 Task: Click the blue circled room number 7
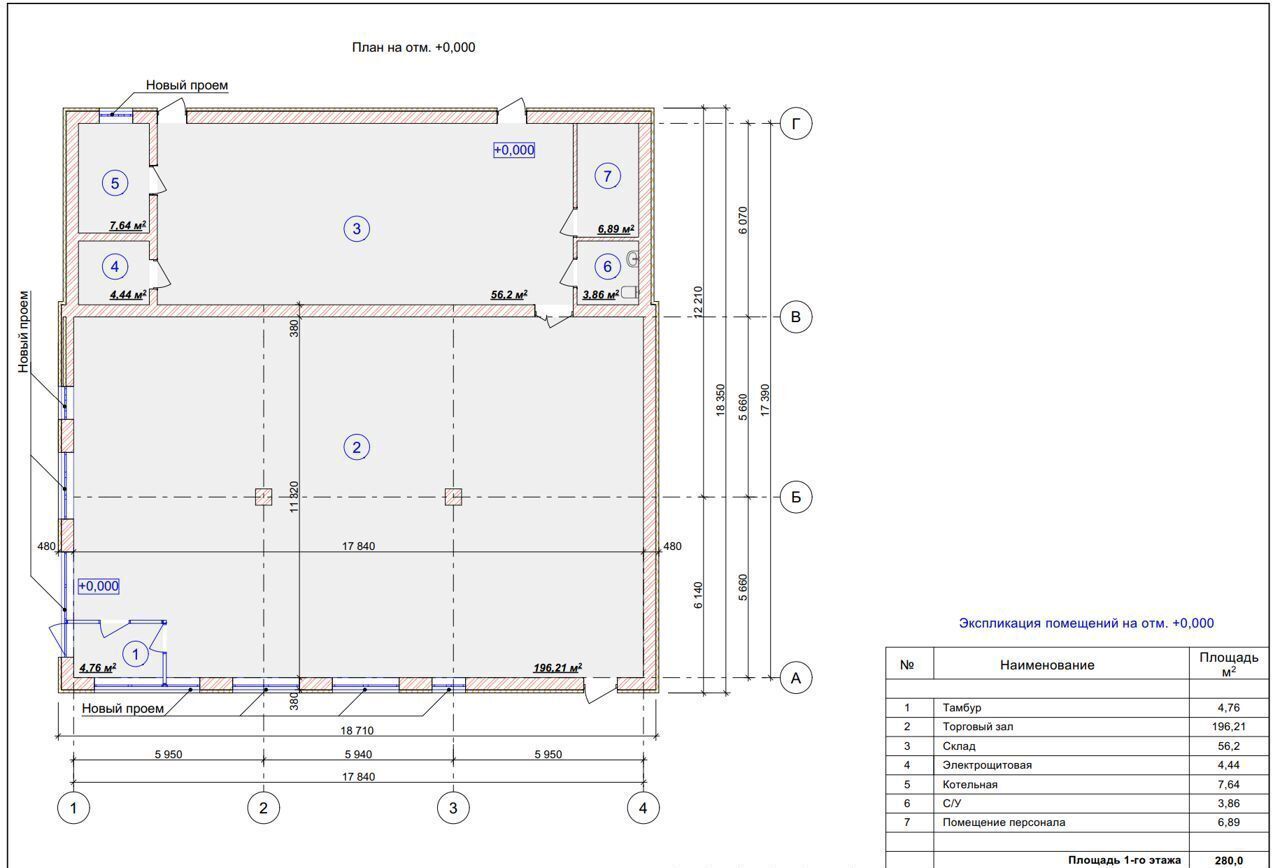[x=607, y=176]
